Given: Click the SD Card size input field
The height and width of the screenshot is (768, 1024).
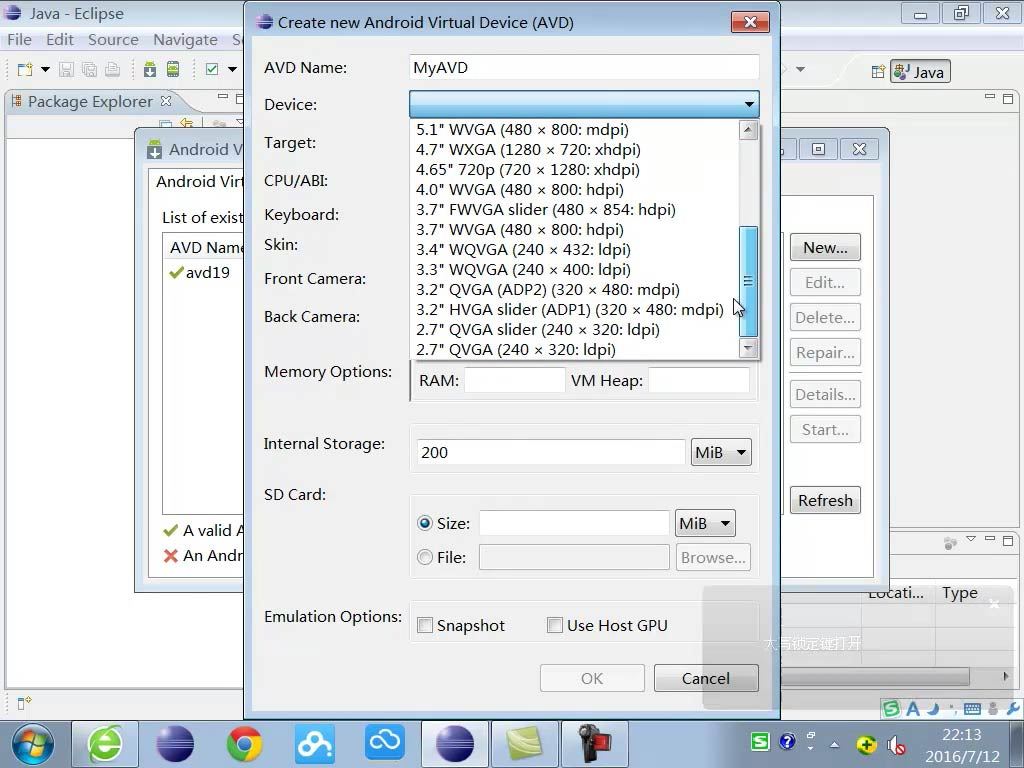Looking at the screenshot, I should pos(574,523).
